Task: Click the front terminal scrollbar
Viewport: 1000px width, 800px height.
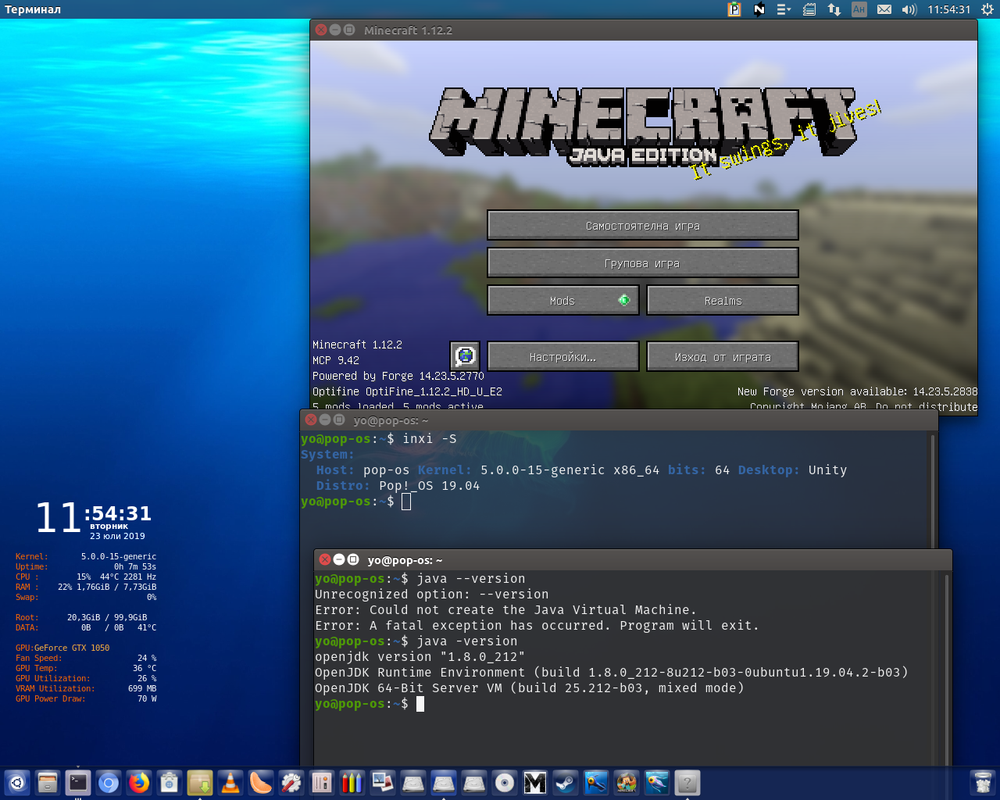Action: pyautogui.click(x=946, y=670)
